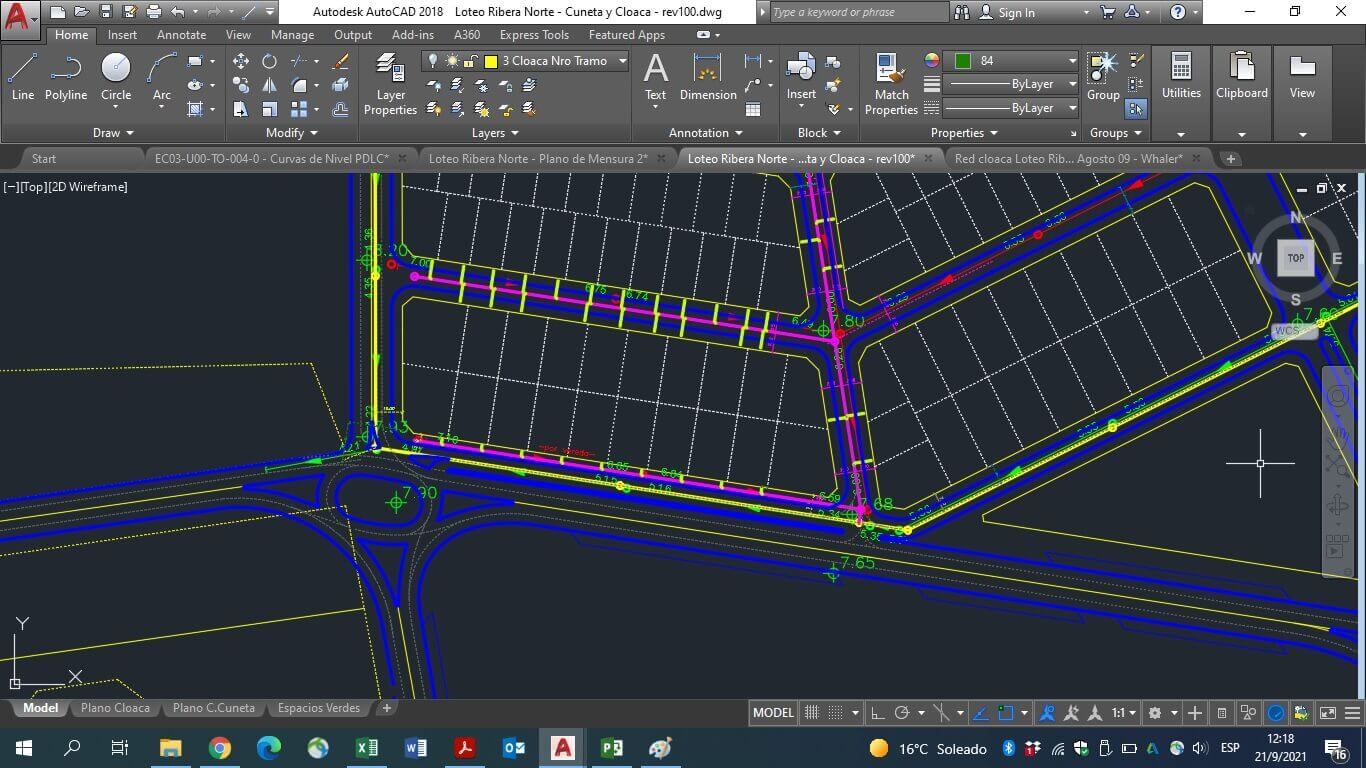
Task: Click the keyword search input field
Action: 858,12
